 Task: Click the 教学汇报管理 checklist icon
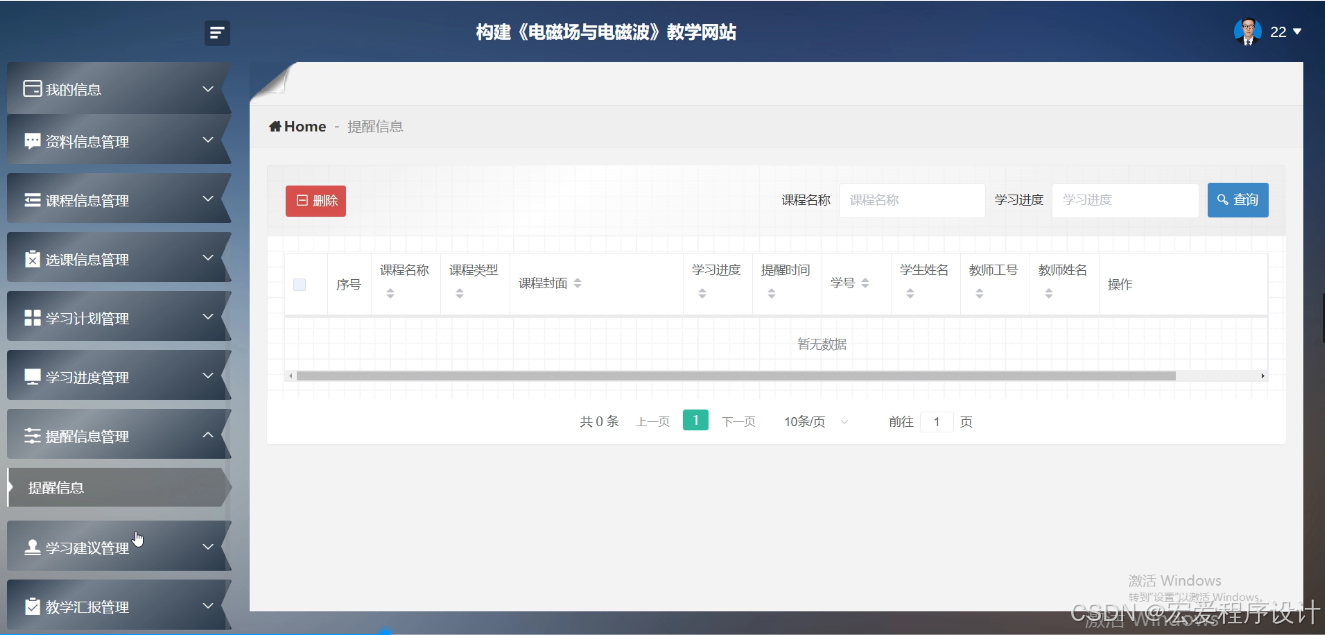click(32, 606)
